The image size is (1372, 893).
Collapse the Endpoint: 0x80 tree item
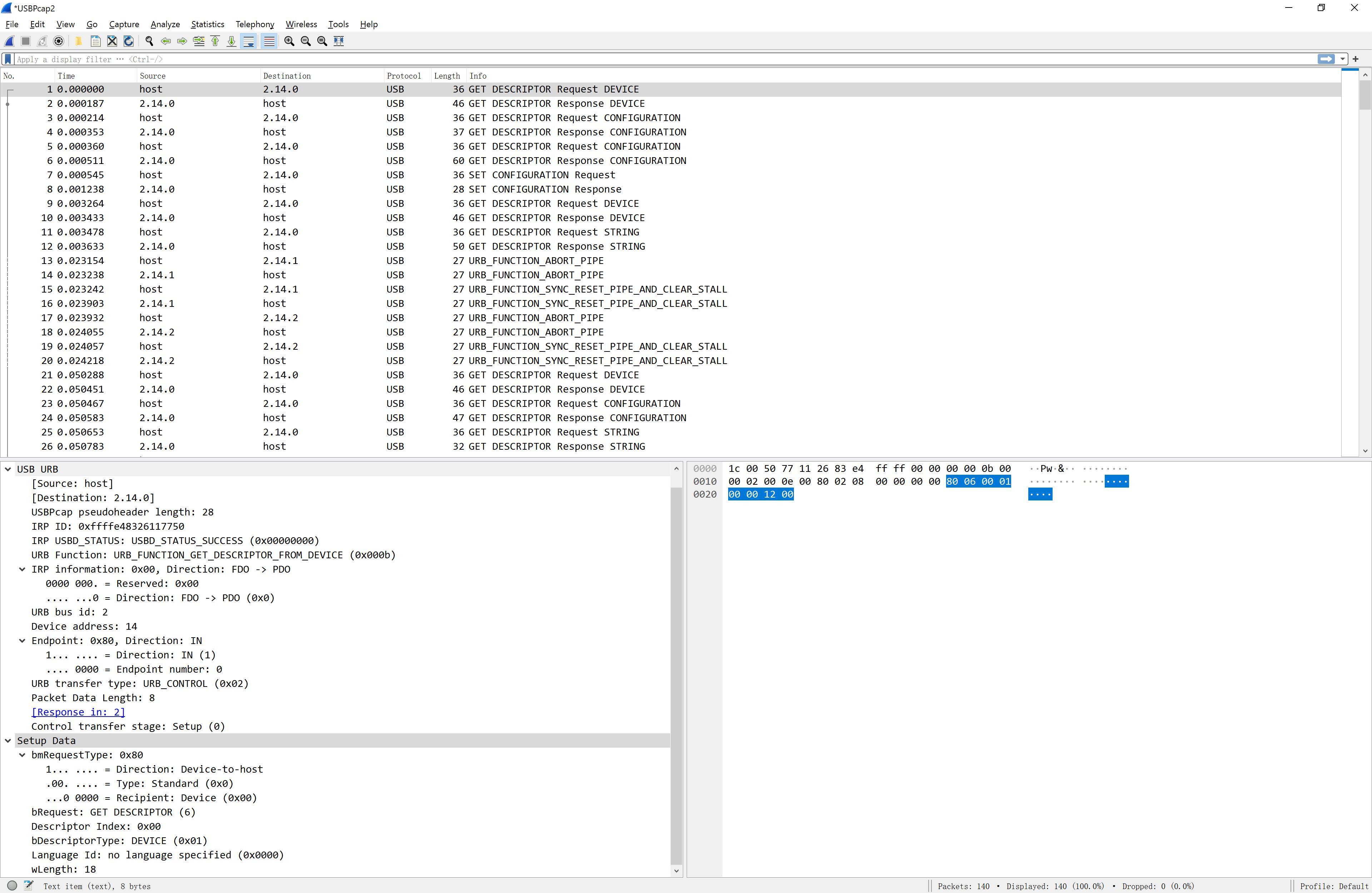coord(23,641)
